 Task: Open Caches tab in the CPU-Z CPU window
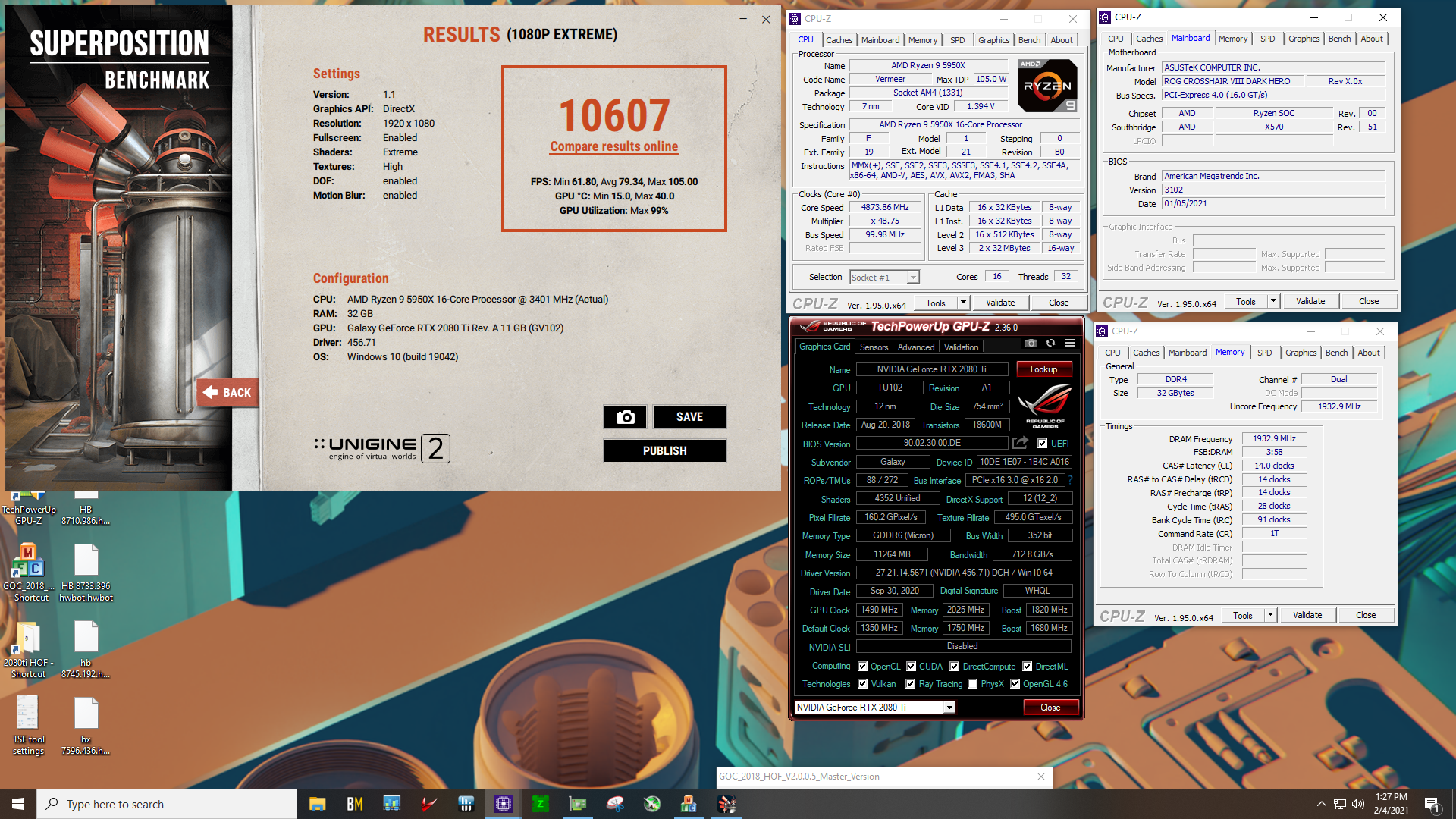tap(839, 40)
